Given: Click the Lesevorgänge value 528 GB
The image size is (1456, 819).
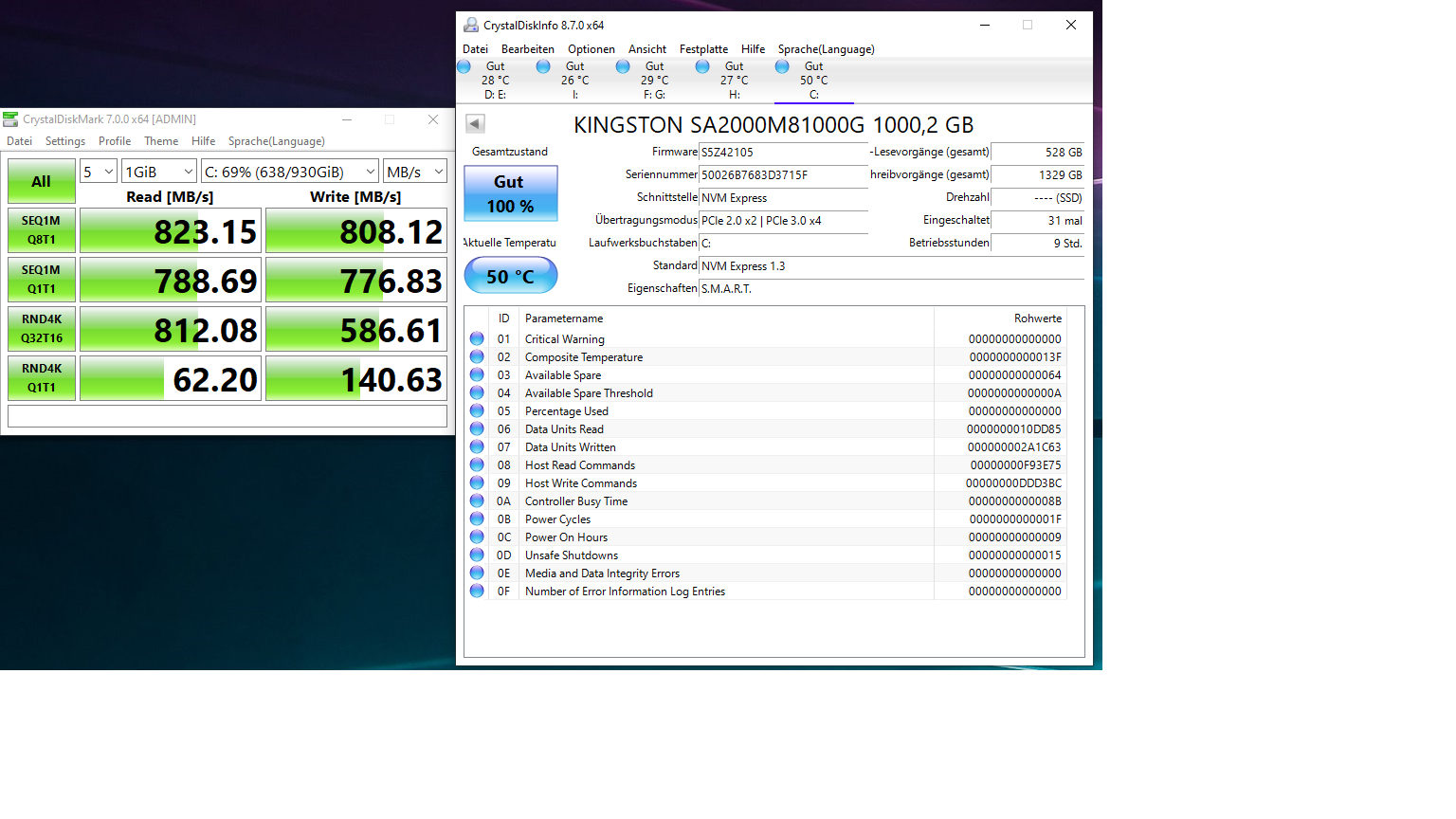Looking at the screenshot, I should click(1037, 152).
